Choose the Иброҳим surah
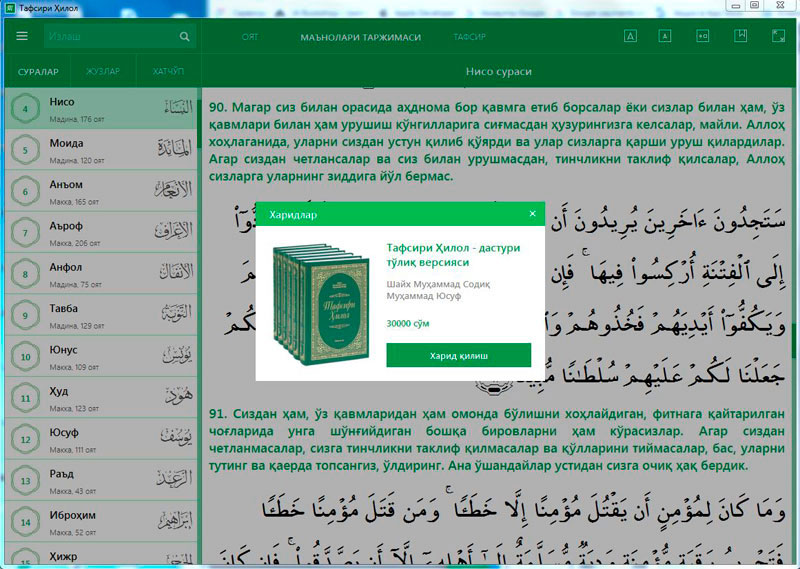The width and height of the screenshot is (800, 569). click(x=100, y=520)
